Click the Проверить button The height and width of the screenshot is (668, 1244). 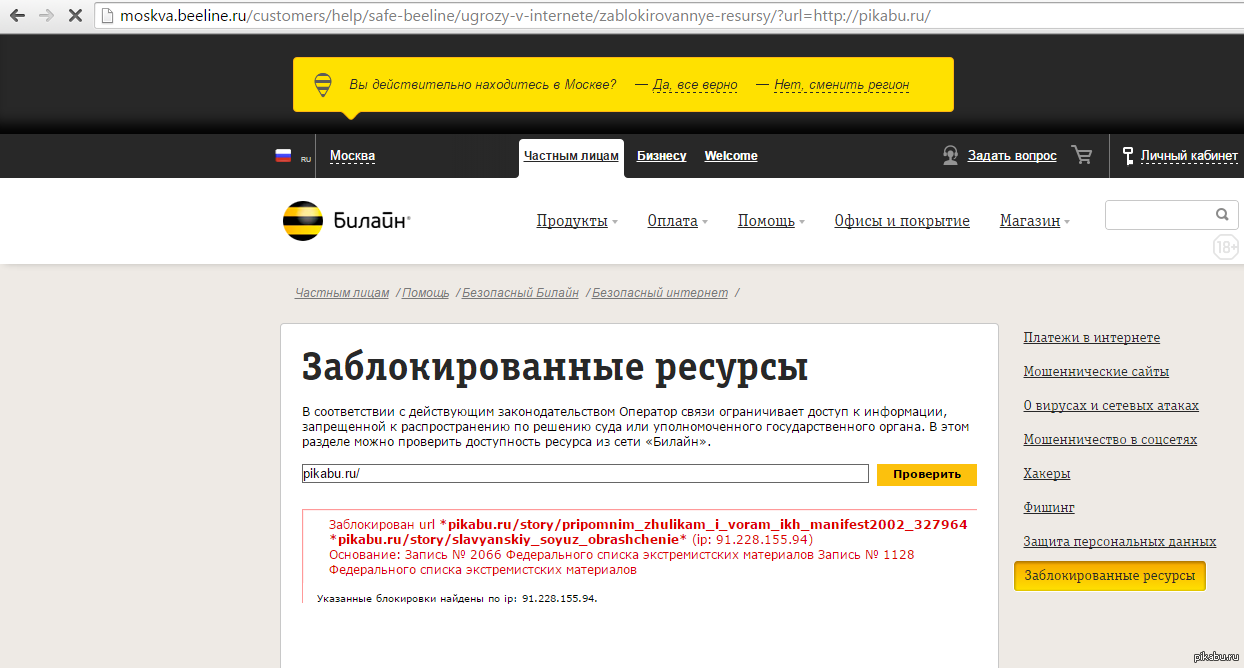(x=927, y=474)
